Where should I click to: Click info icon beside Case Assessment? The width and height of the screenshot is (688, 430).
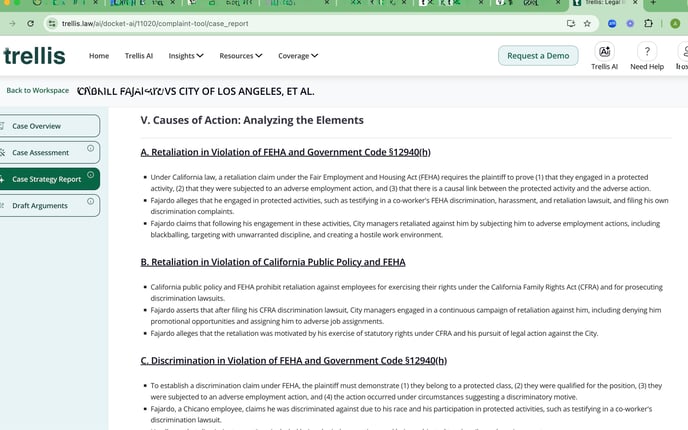(90, 148)
